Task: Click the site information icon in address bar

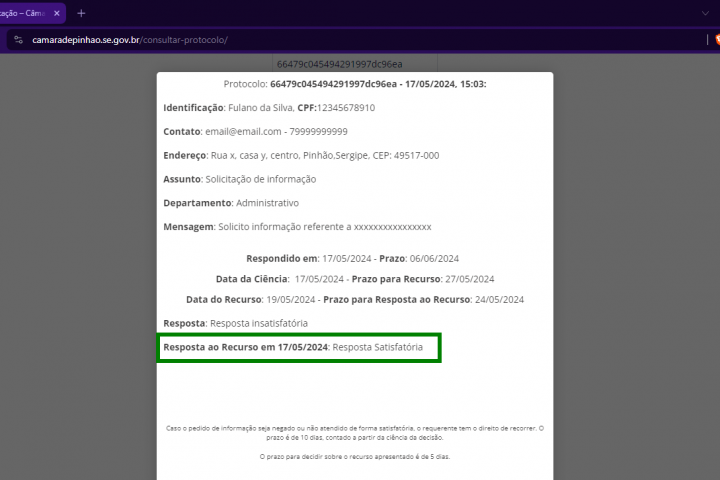Action: 18,40
